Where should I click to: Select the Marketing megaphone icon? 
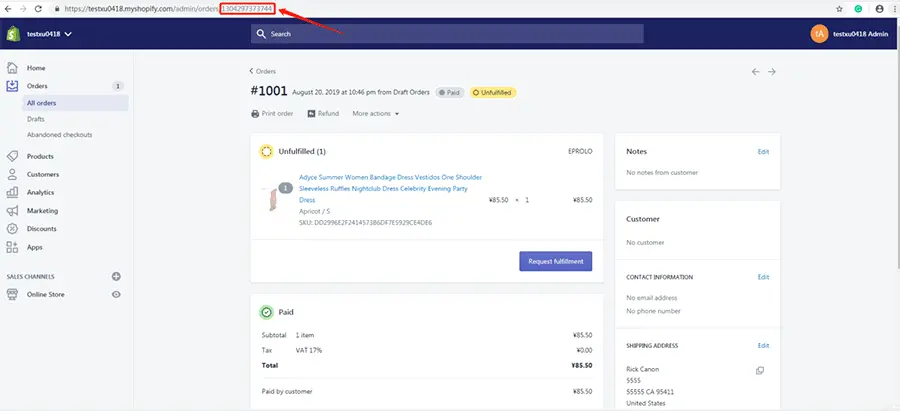click(12, 211)
